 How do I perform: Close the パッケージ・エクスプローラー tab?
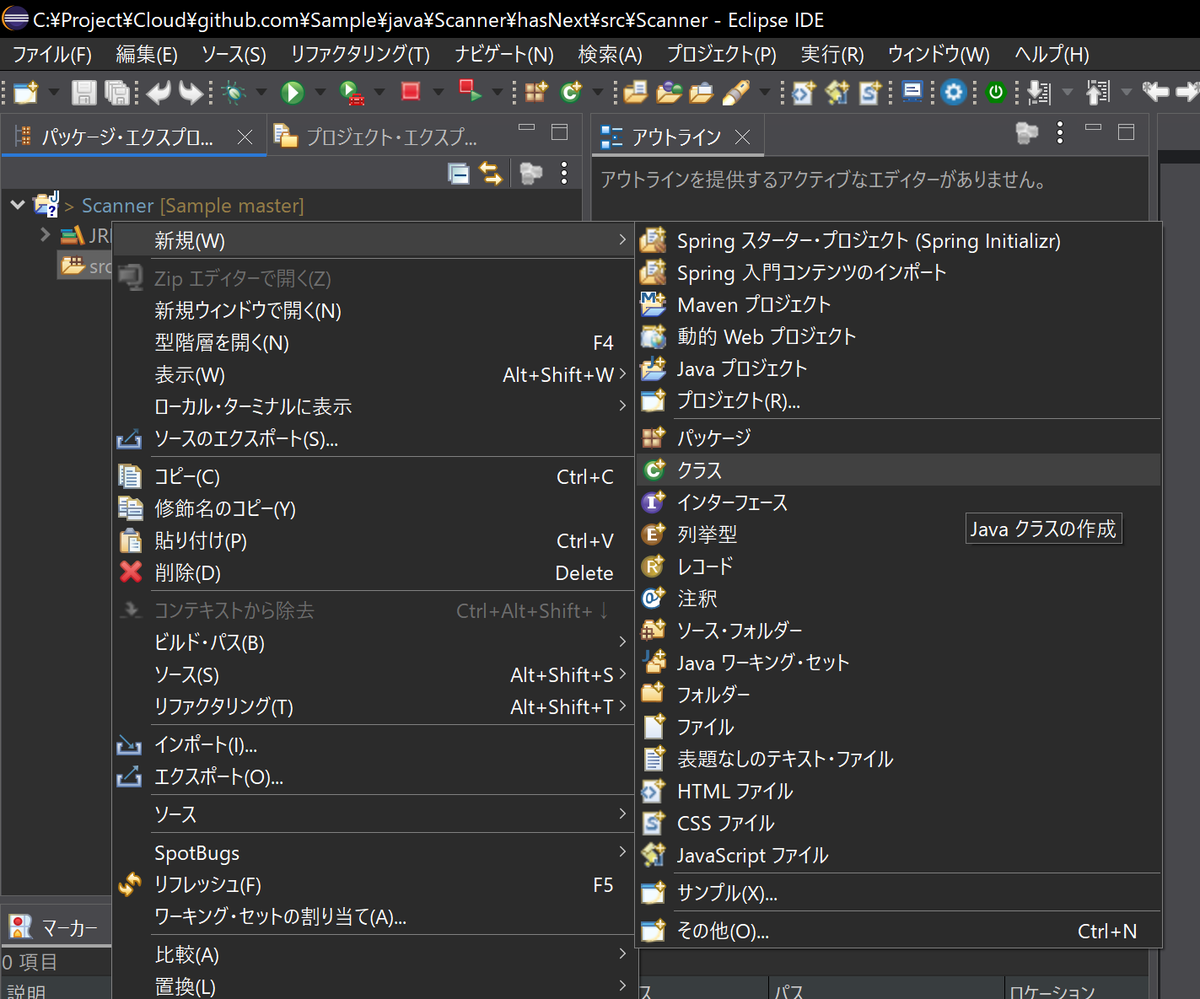coord(245,137)
